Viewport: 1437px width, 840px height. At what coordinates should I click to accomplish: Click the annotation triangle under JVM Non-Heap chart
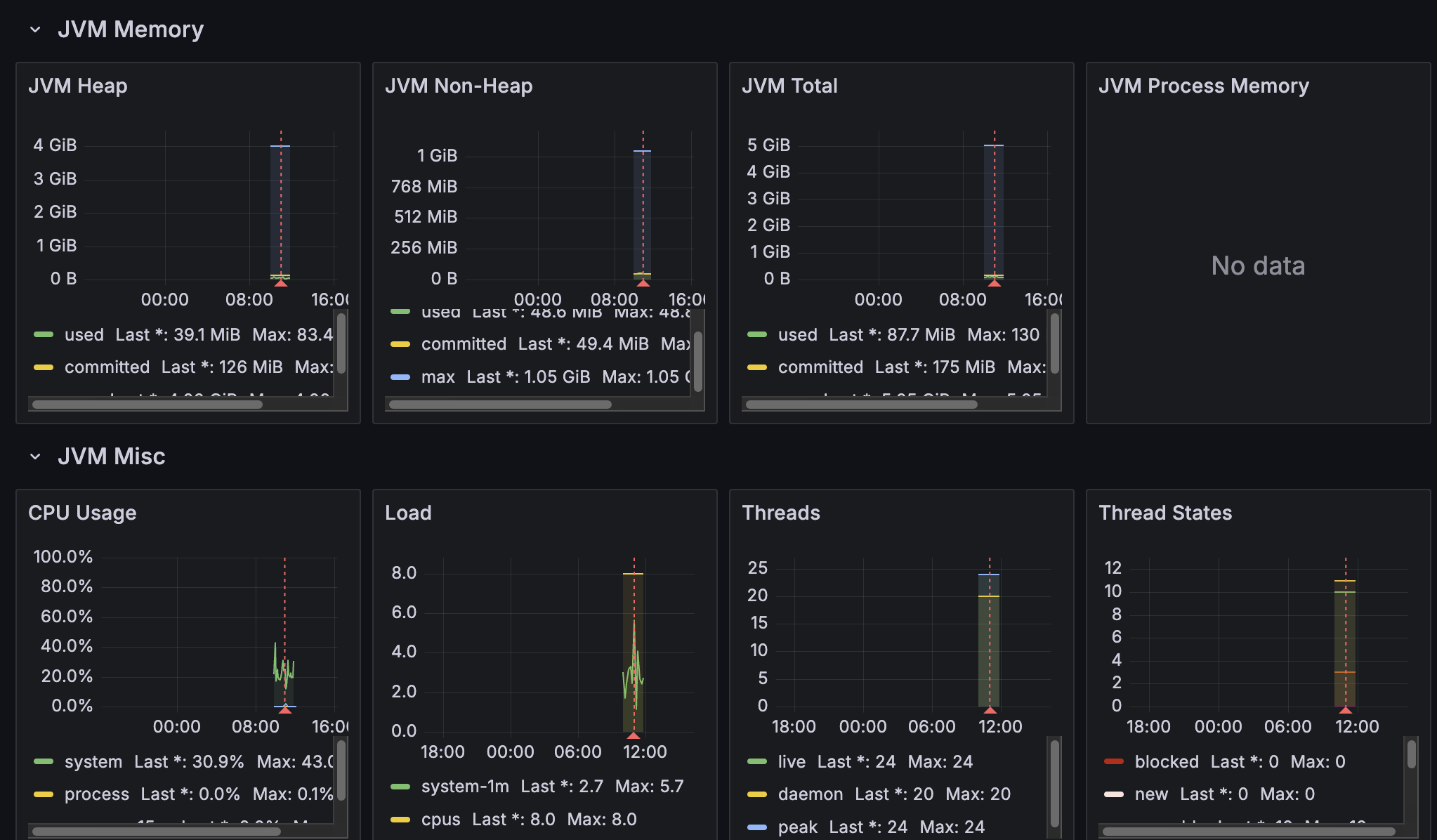[x=643, y=283]
